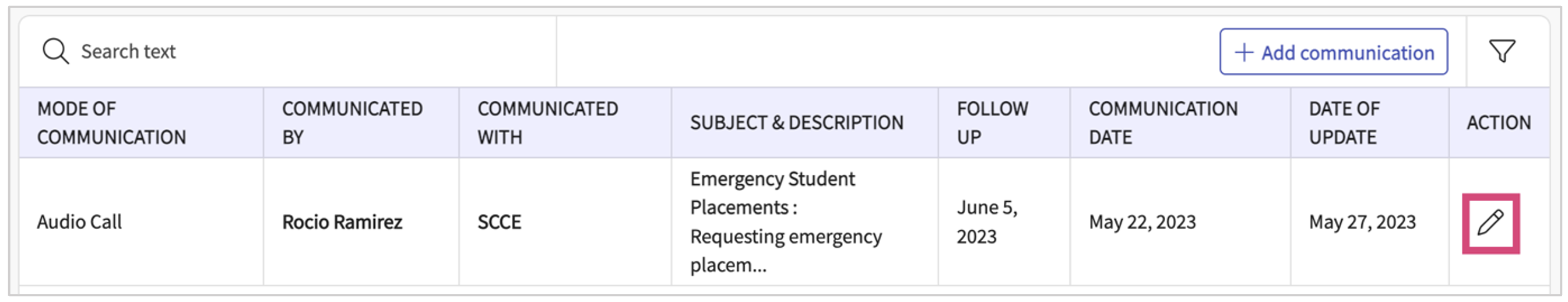The image size is (1568, 302).
Task: Click the pencil edit icon
Action: (x=1490, y=222)
